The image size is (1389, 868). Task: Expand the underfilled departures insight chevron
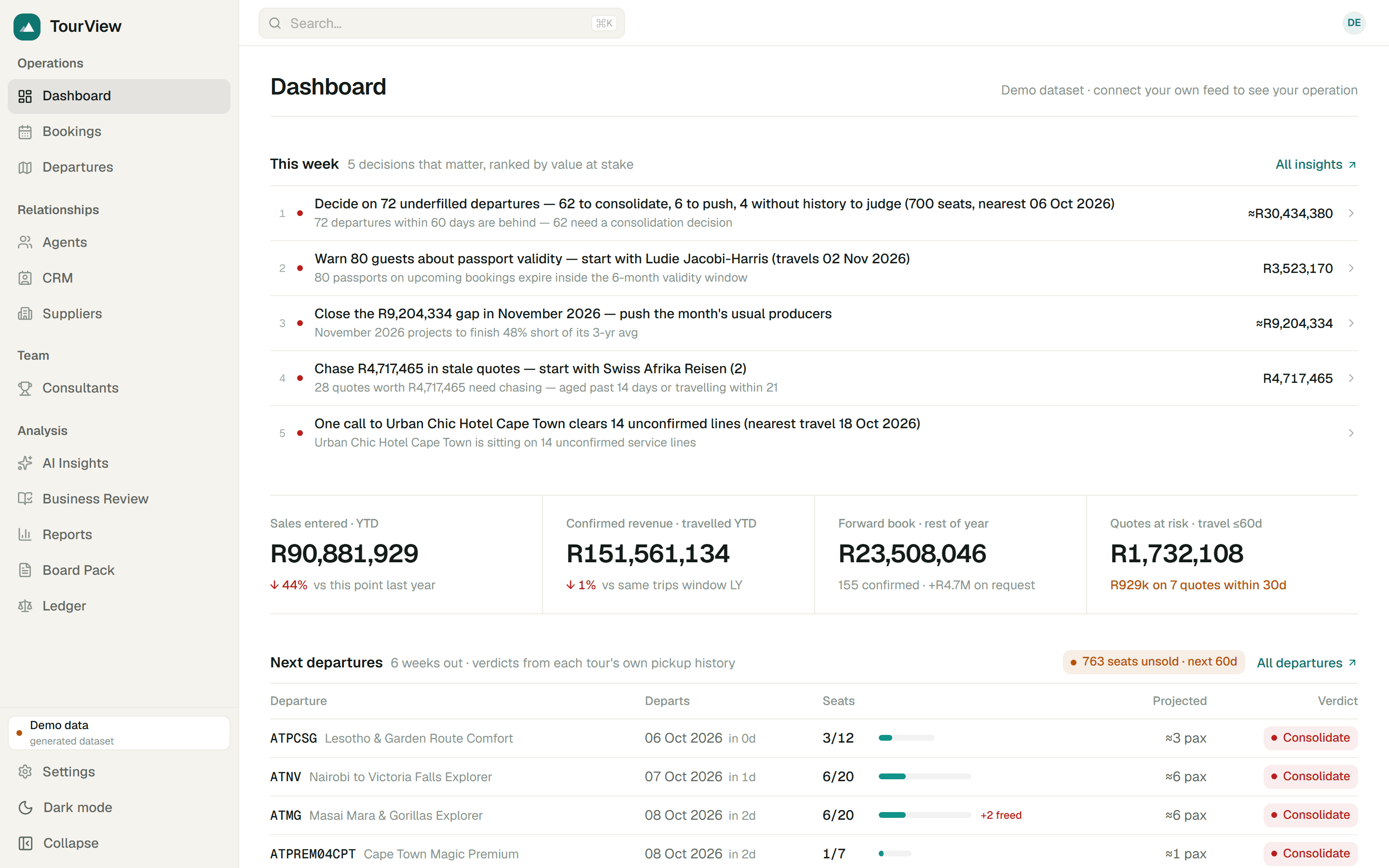coord(1351,213)
